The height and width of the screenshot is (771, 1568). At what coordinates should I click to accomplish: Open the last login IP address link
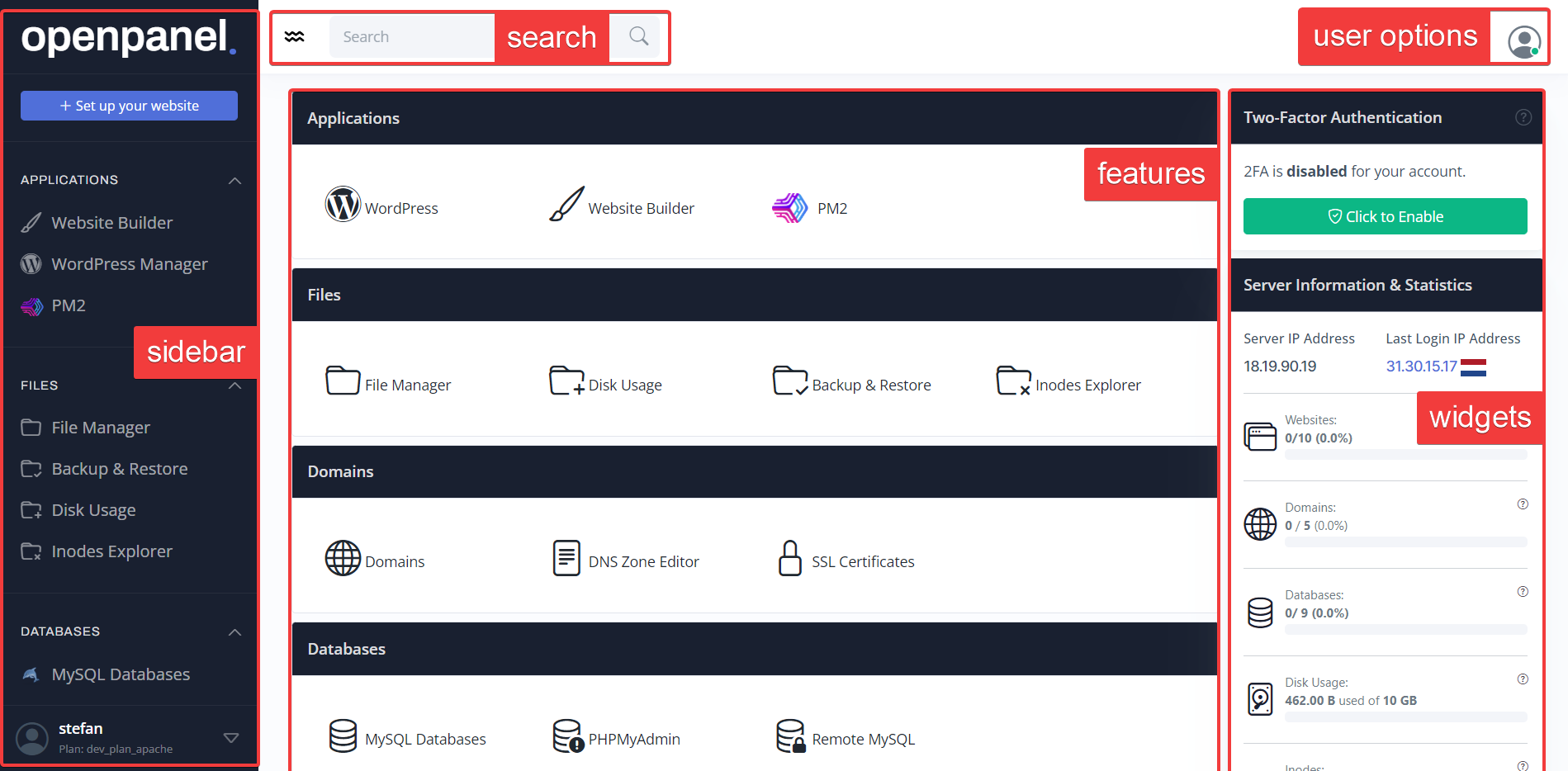tap(1421, 367)
